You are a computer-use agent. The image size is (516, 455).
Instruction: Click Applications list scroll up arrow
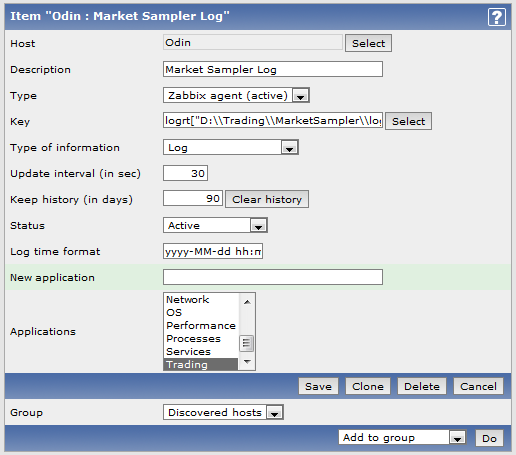[247, 302]
